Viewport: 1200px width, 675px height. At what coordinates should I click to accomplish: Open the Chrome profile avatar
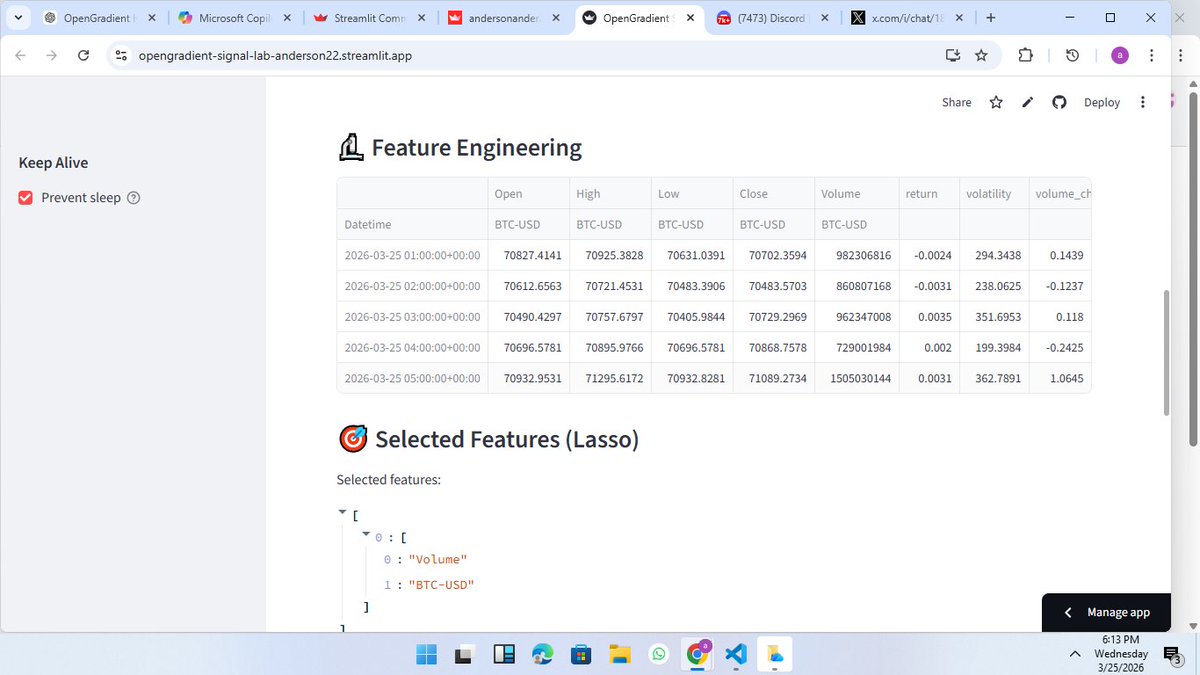pyautogui.click(x=1120, y=56)
